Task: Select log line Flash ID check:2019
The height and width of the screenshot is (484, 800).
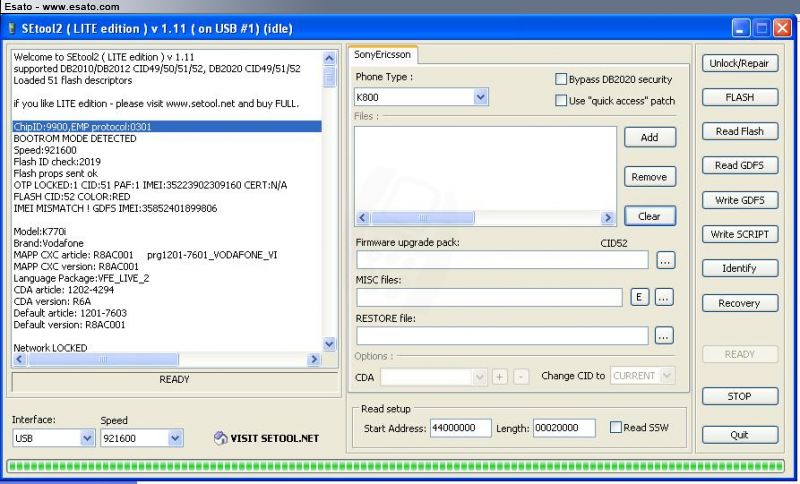Action: pos(57,162)
